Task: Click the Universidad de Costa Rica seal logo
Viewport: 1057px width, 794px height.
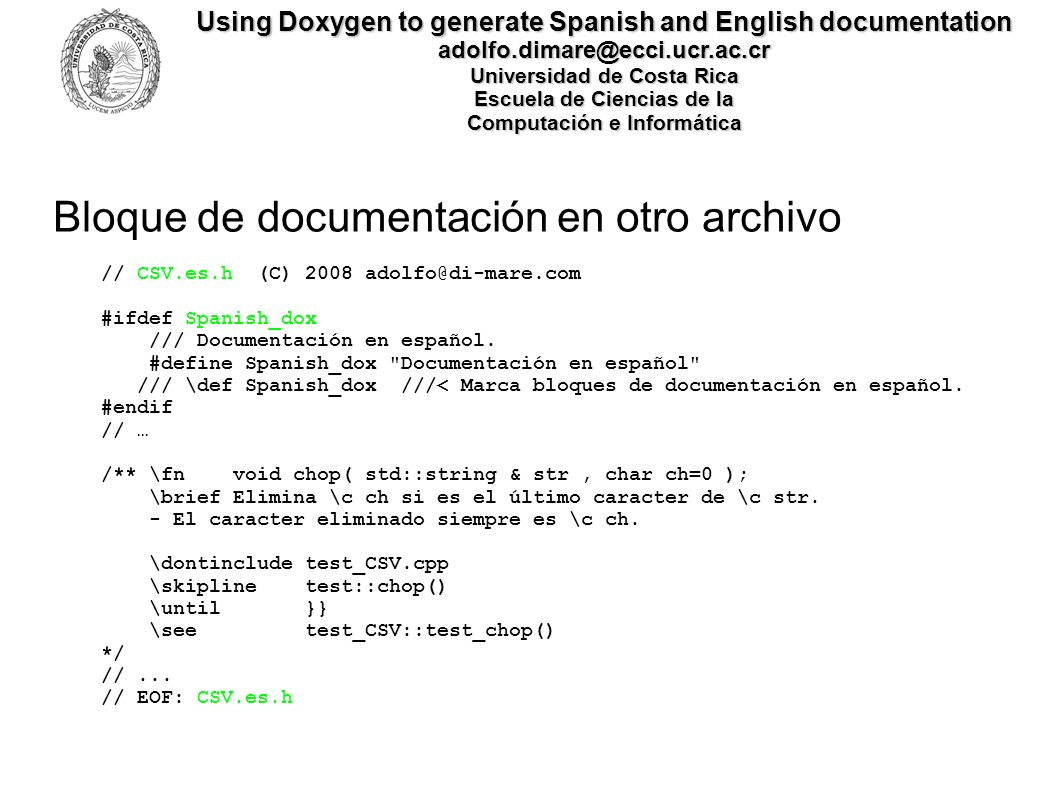Action: [111, 61]
